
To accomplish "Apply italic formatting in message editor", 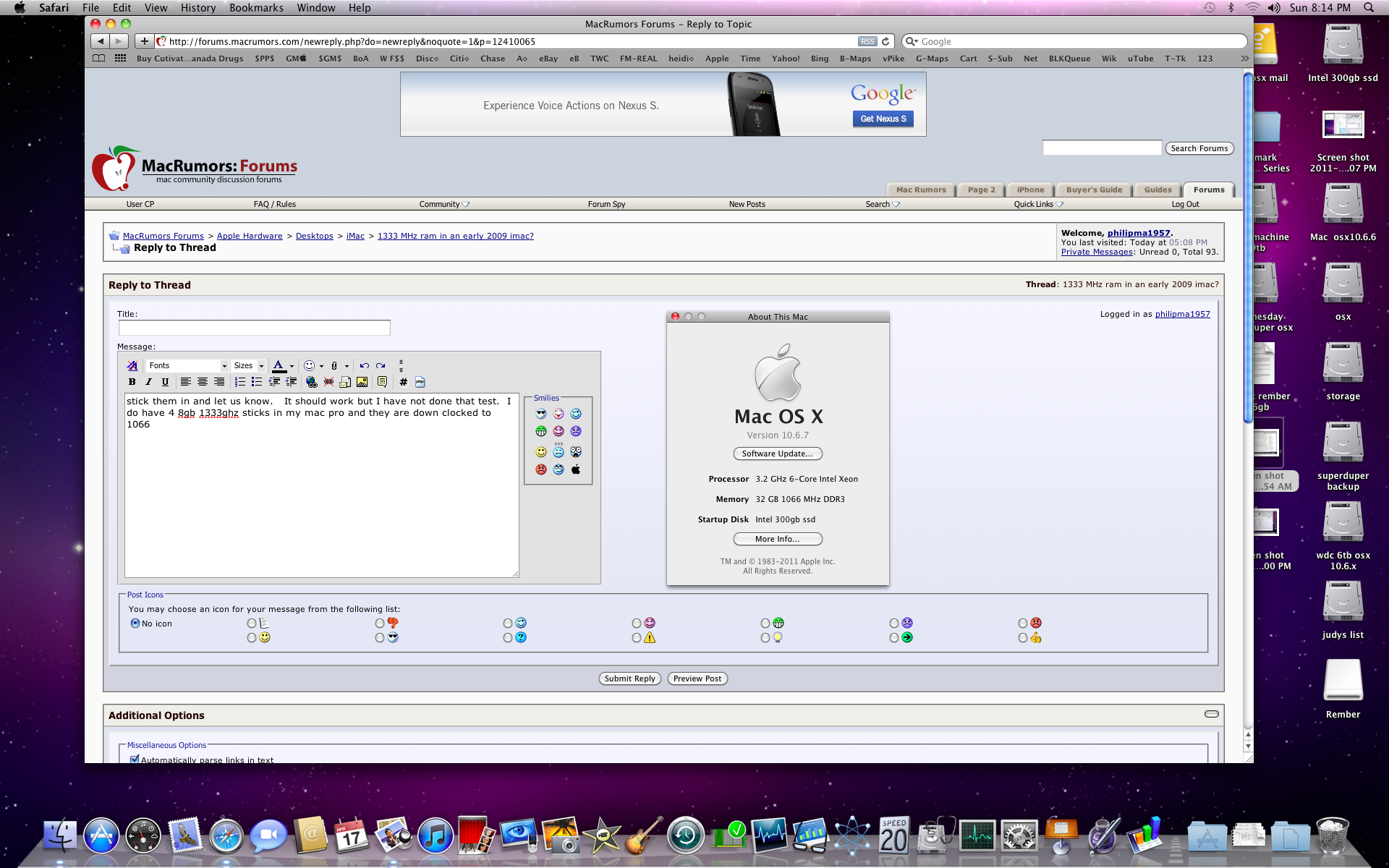I will click(x=148, y=382).
